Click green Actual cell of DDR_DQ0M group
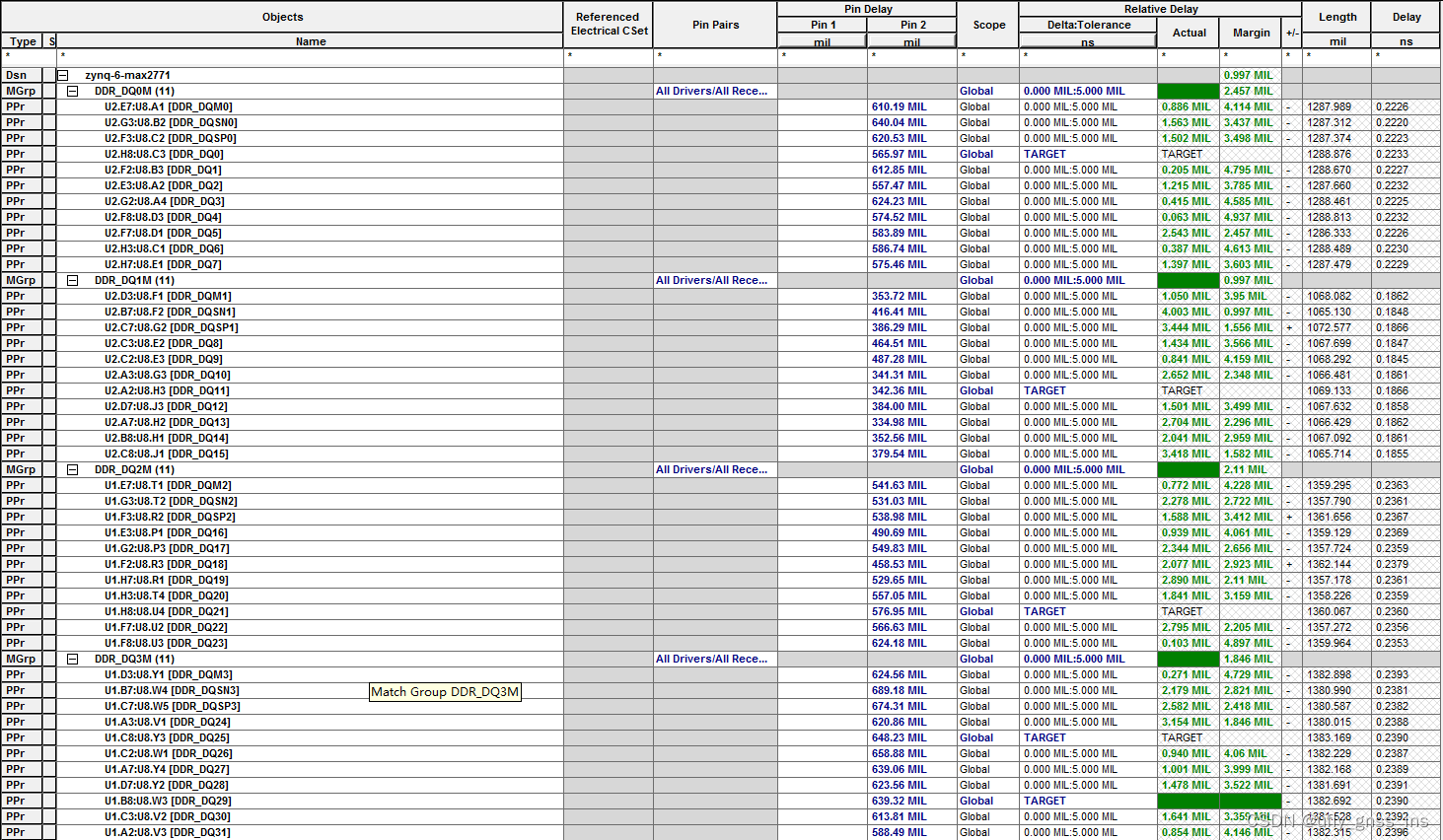Image resolution: width=1443 pixels, height=840 pixels. [x=1189, y=91]
